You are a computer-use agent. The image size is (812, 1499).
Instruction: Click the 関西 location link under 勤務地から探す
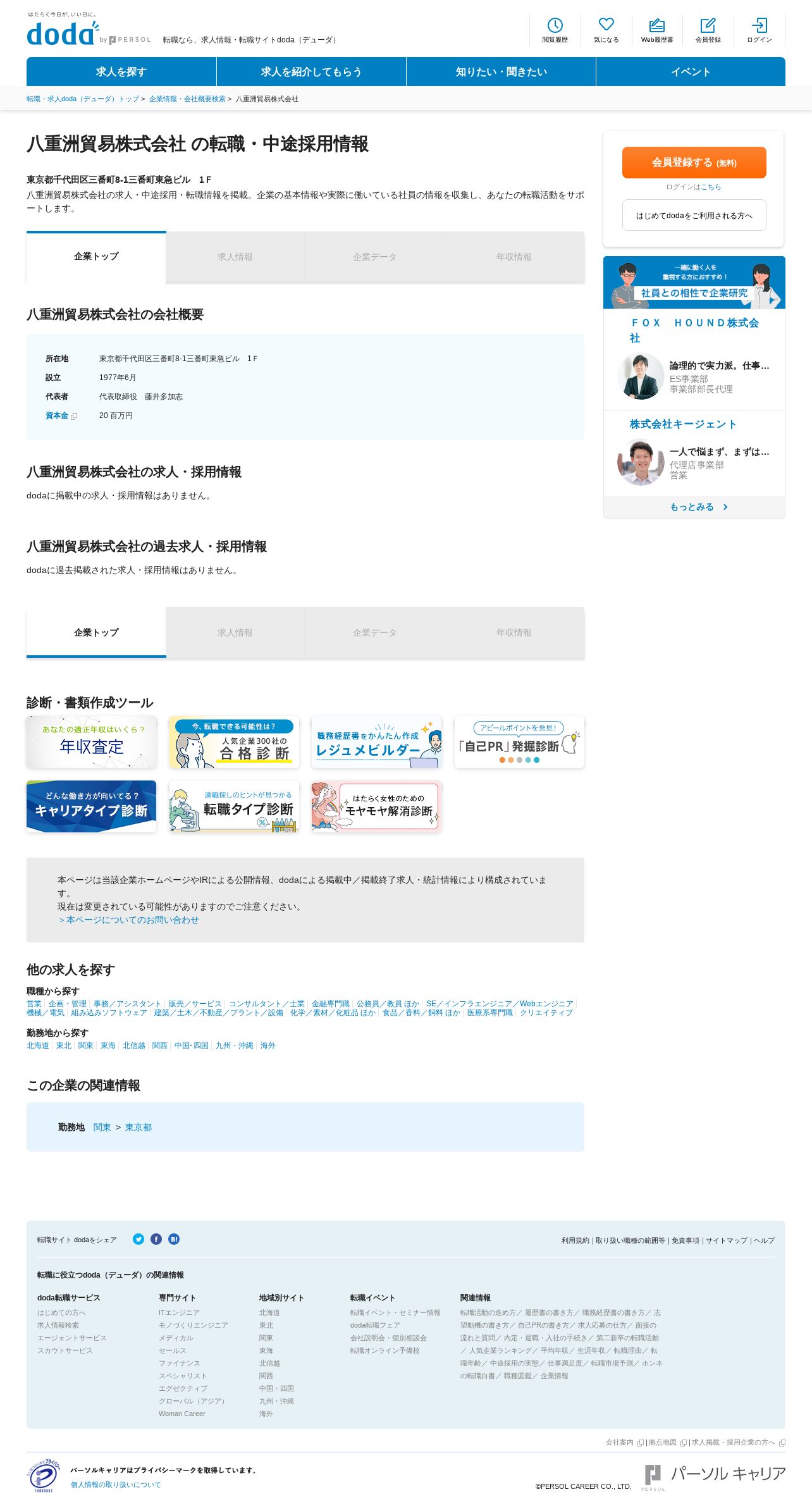pos(160,1046)
